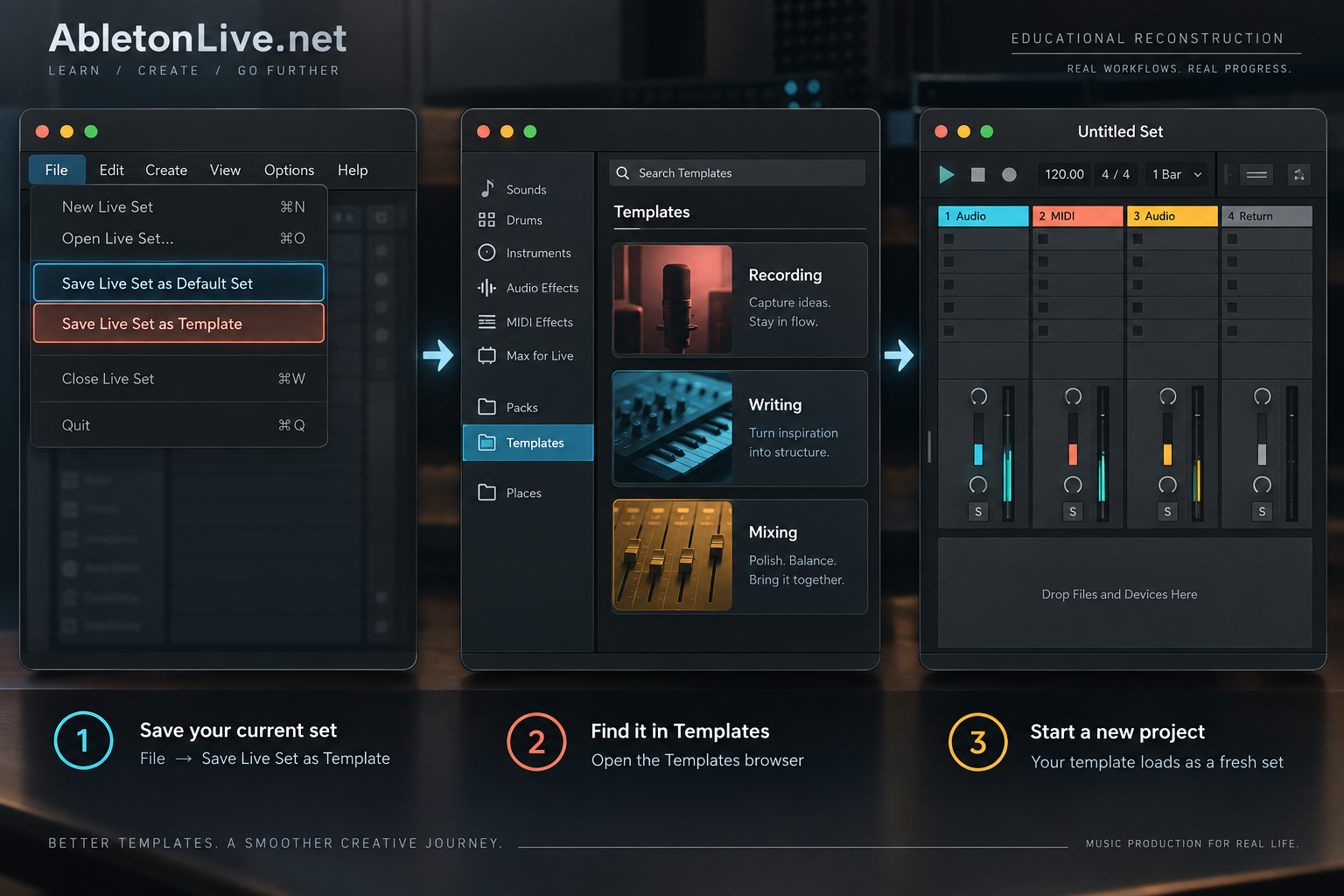Open the View menu
Viewport: 1344px width, 896px height.
[225, 170]
